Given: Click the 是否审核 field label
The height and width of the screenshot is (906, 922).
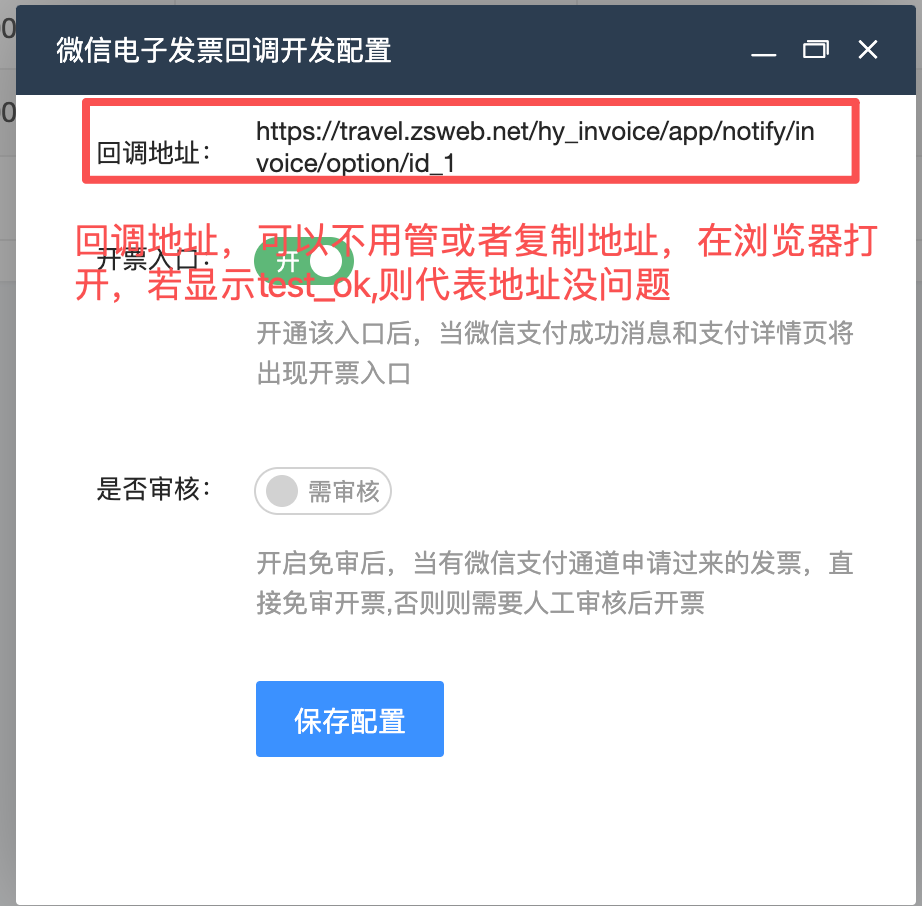Looking at the screenshot, I should click(153, 489).
